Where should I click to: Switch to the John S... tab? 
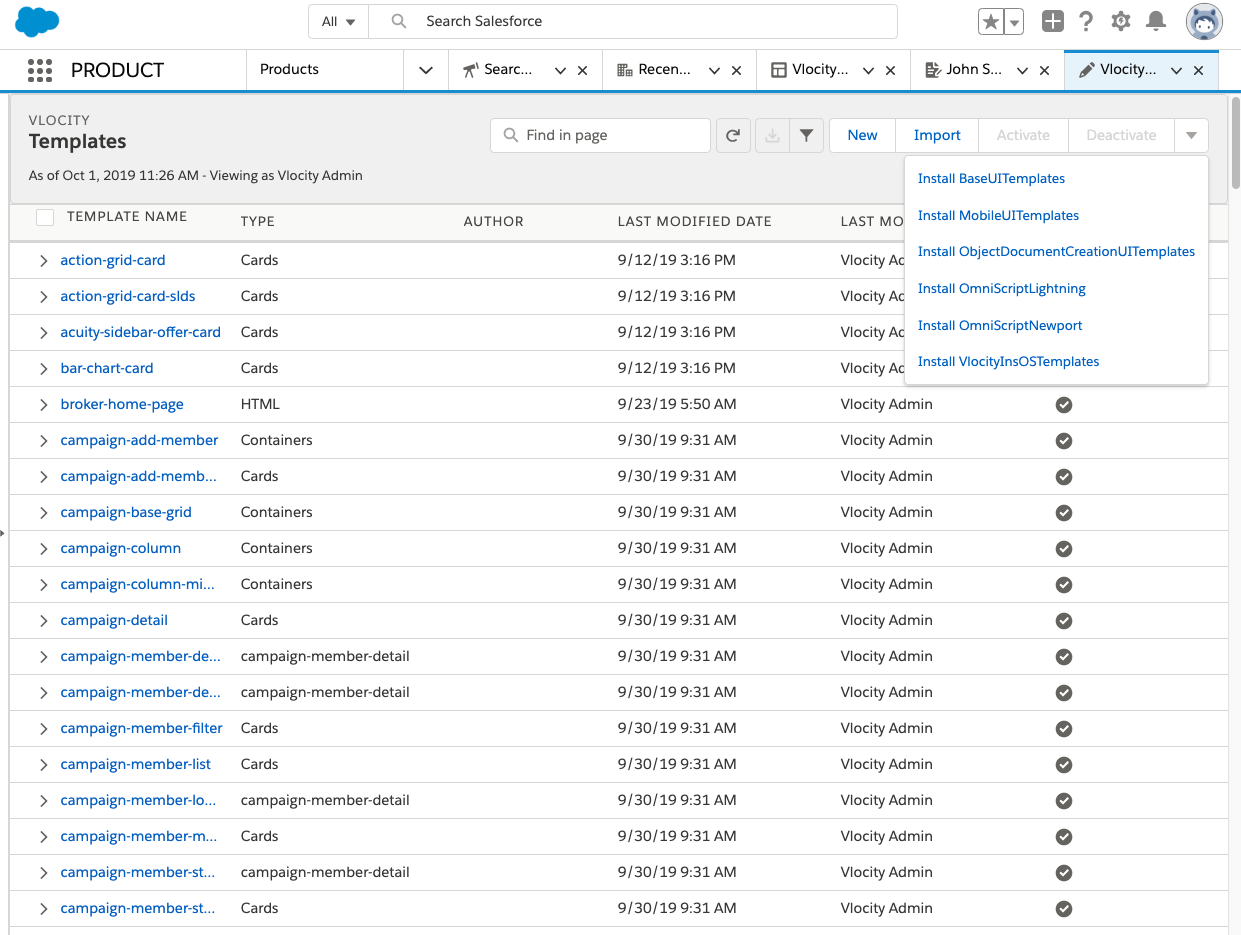click(x=973, y=70)
